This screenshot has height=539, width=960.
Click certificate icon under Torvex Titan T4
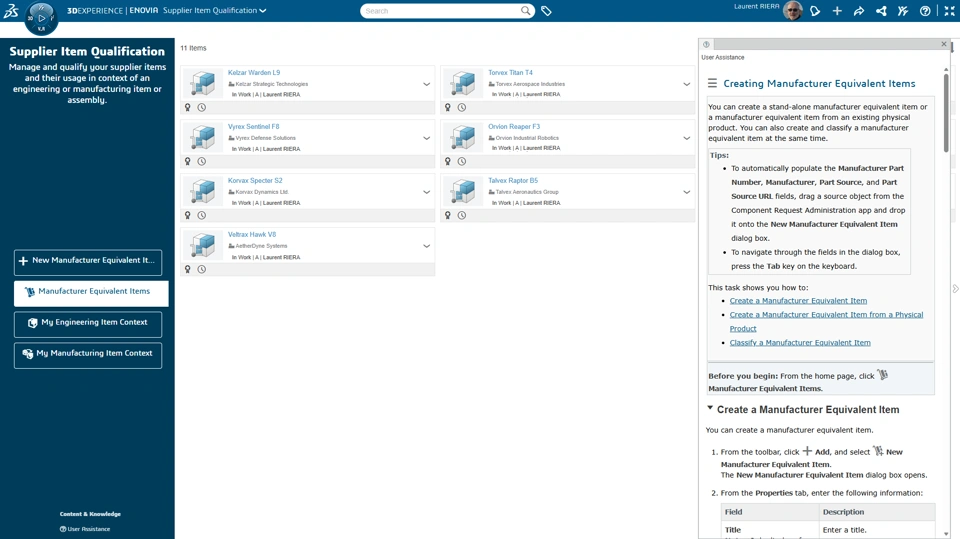pos(448,107)
